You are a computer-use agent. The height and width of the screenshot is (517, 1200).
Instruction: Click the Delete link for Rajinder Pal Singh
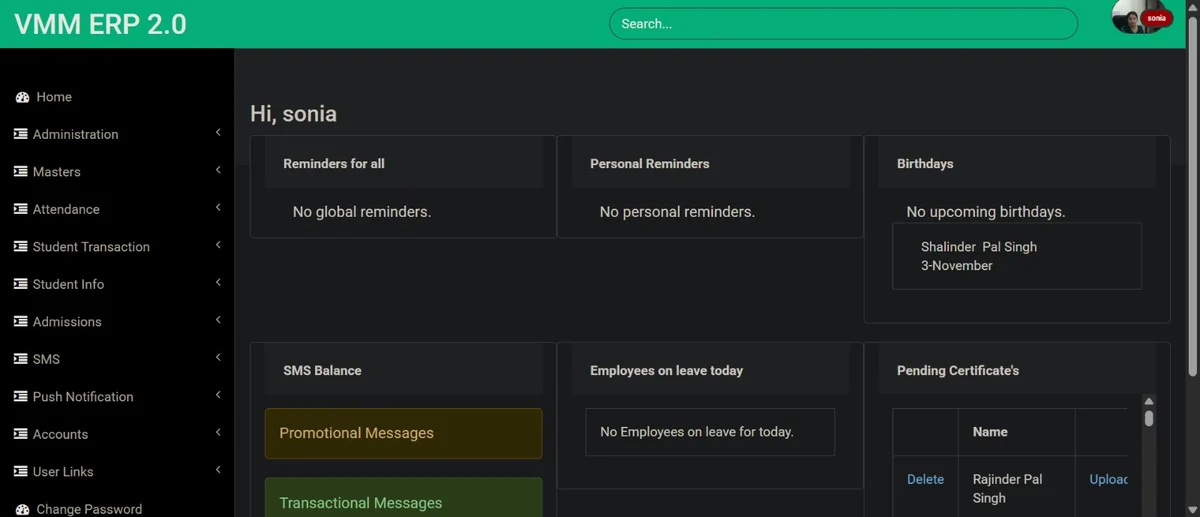click(925, 480)
